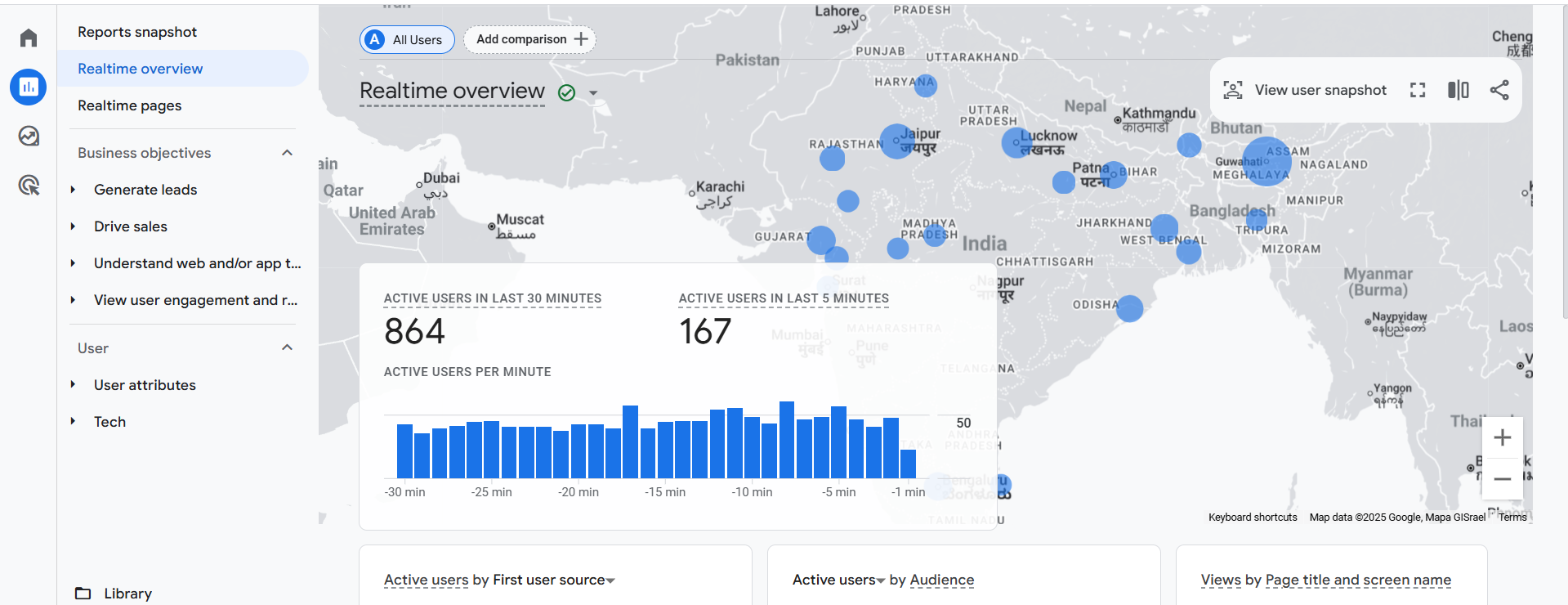Expand the Generate leads tree item
Viewport: 1568px width, 605px height.
(73, 190)
